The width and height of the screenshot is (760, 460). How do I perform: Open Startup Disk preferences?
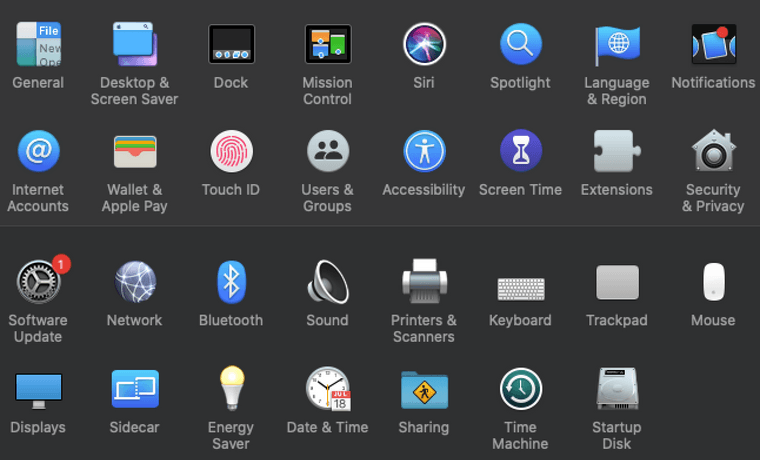pyautogui.click(x=617, y=389)
